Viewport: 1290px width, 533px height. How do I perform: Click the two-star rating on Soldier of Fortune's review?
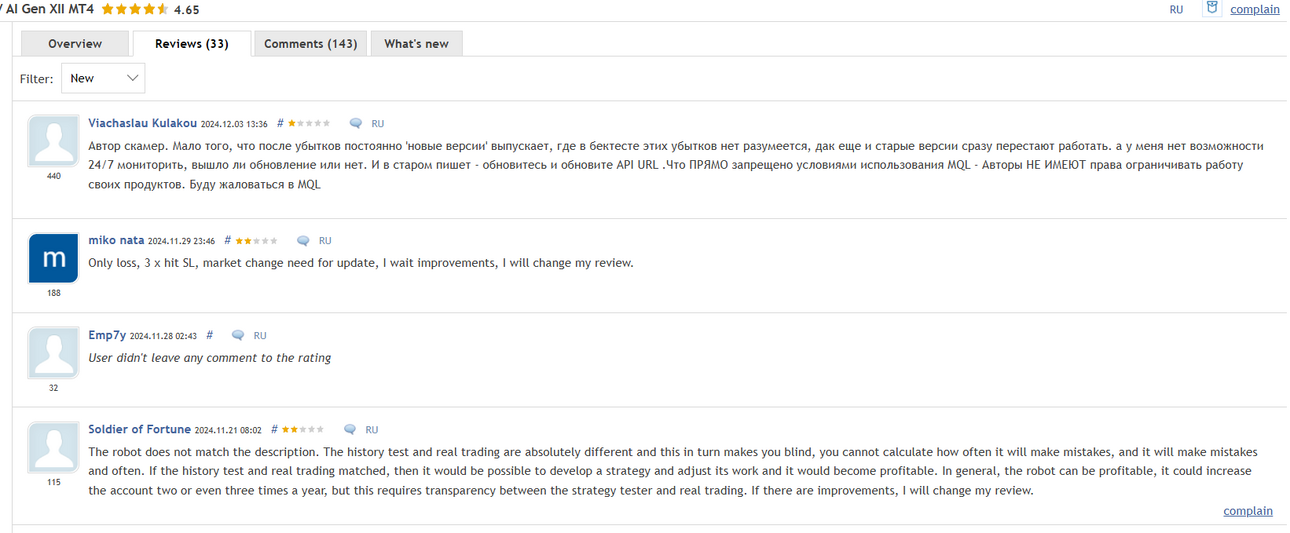303,430
